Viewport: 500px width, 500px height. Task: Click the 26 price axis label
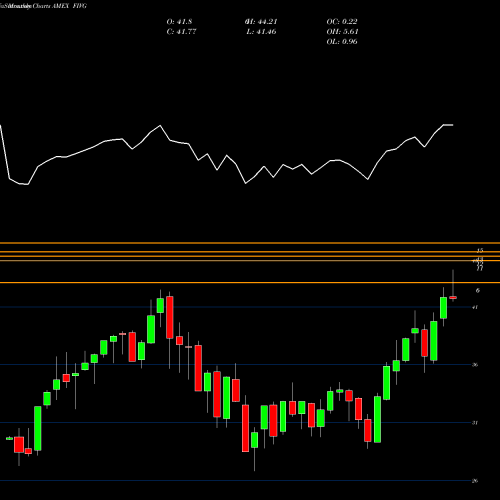475,481
